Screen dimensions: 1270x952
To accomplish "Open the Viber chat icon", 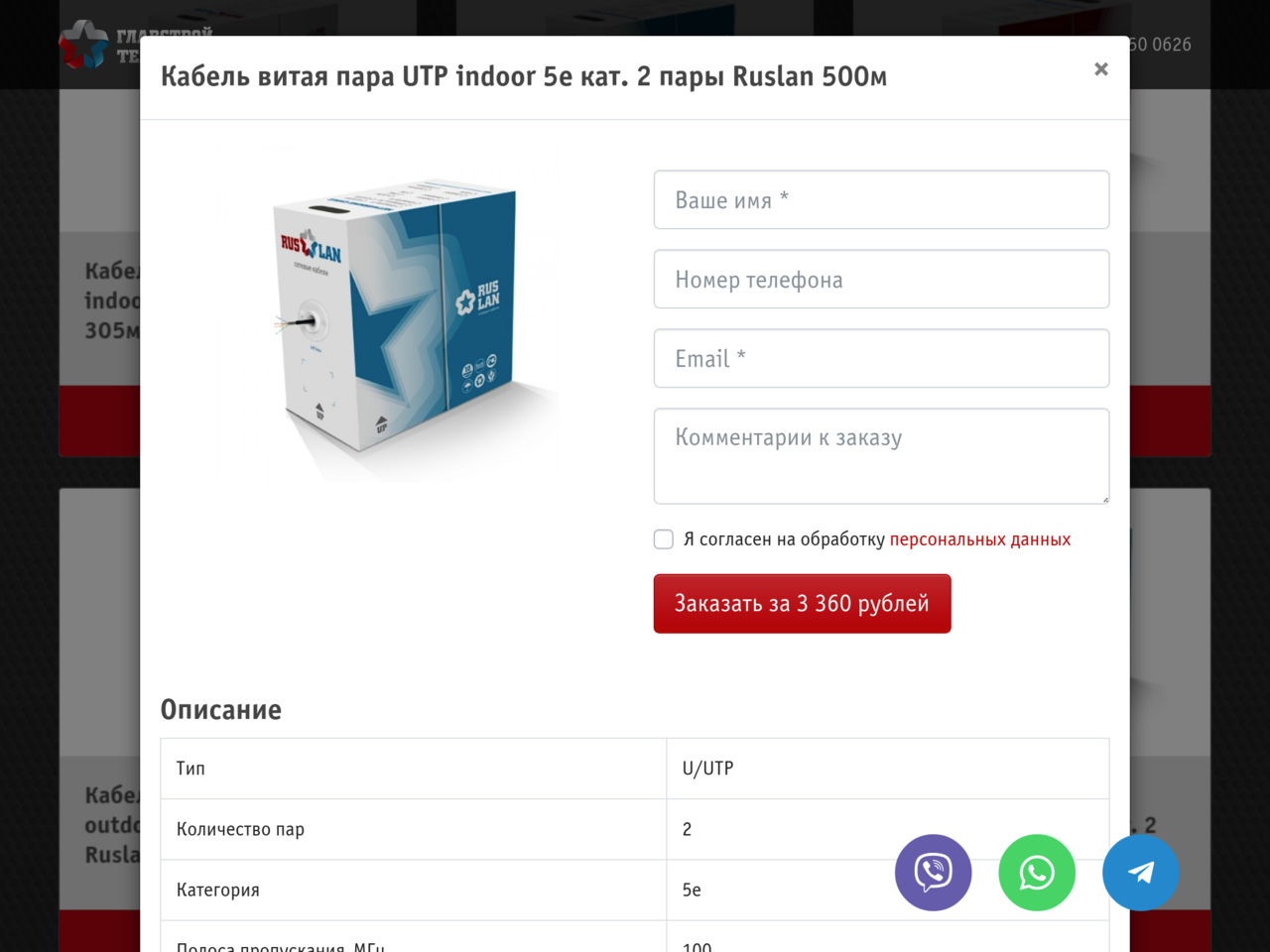I will (933, 873).
